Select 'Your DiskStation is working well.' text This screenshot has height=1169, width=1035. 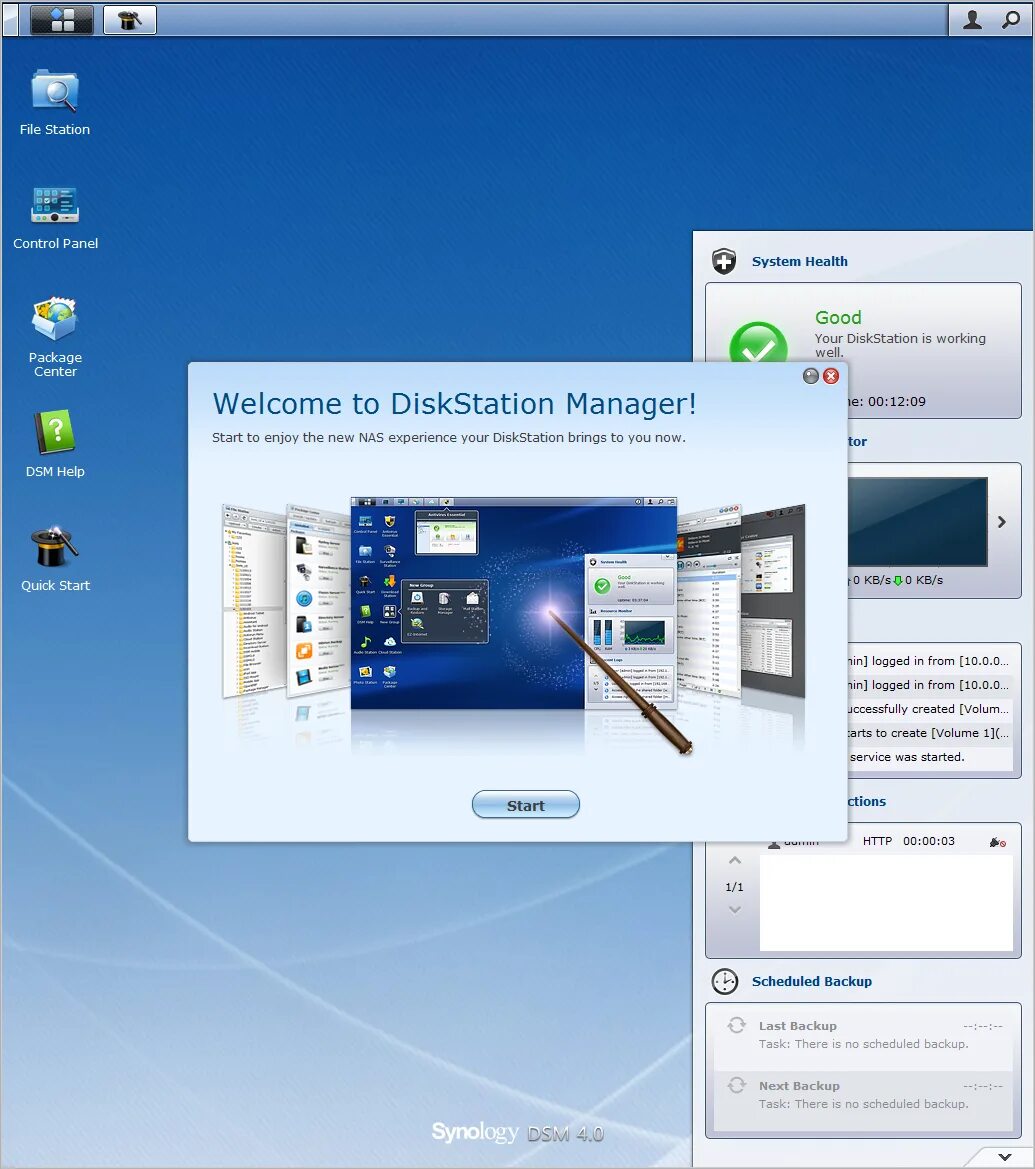pyautogui.click(x=900, y=344)
